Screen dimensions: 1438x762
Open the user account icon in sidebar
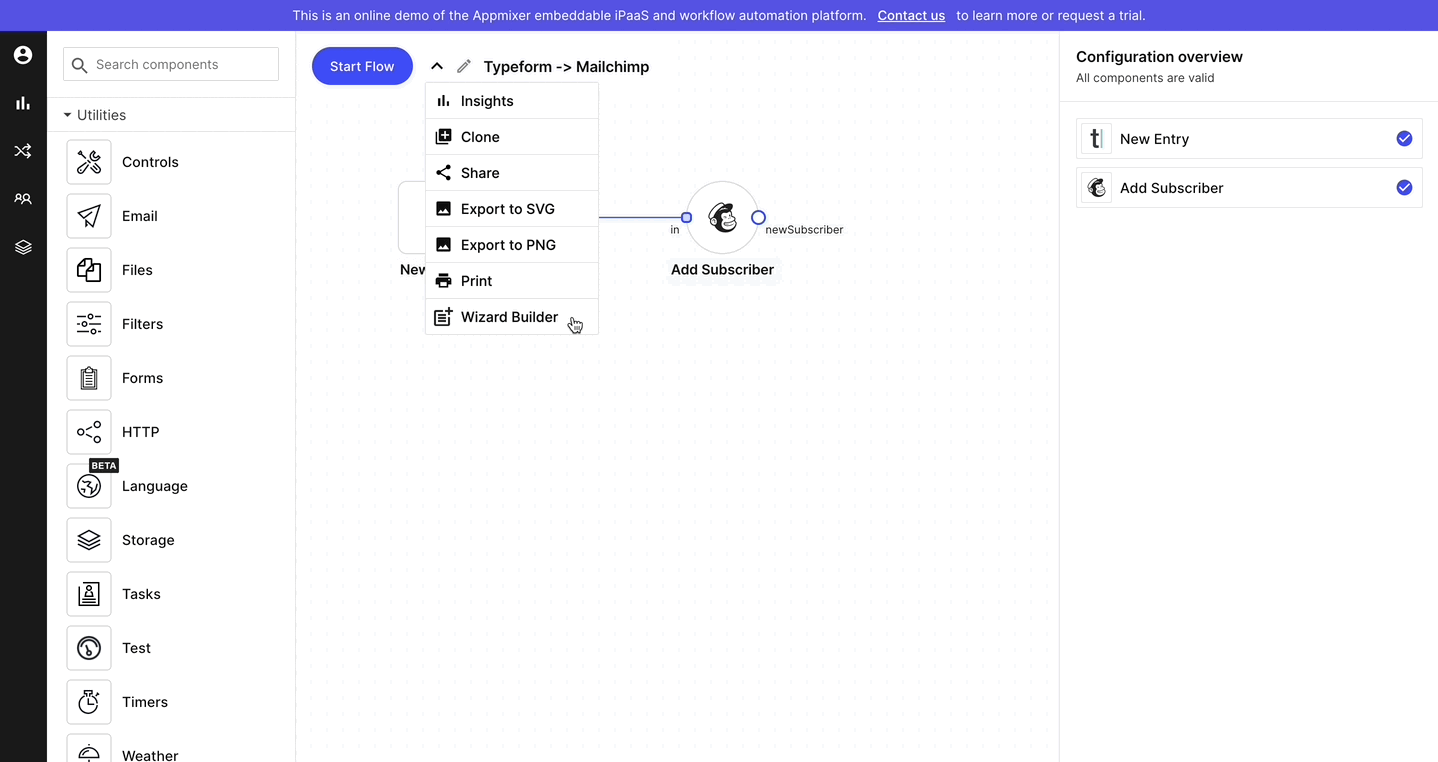click(23, 55)
